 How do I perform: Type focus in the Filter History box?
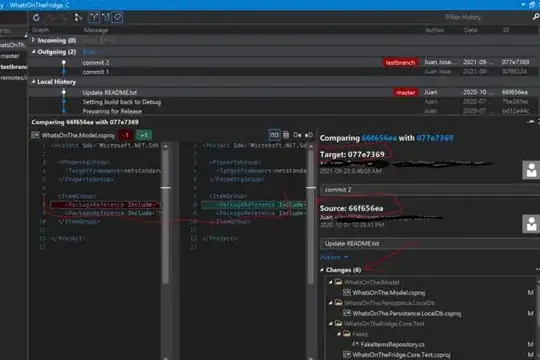coord(486,17)
